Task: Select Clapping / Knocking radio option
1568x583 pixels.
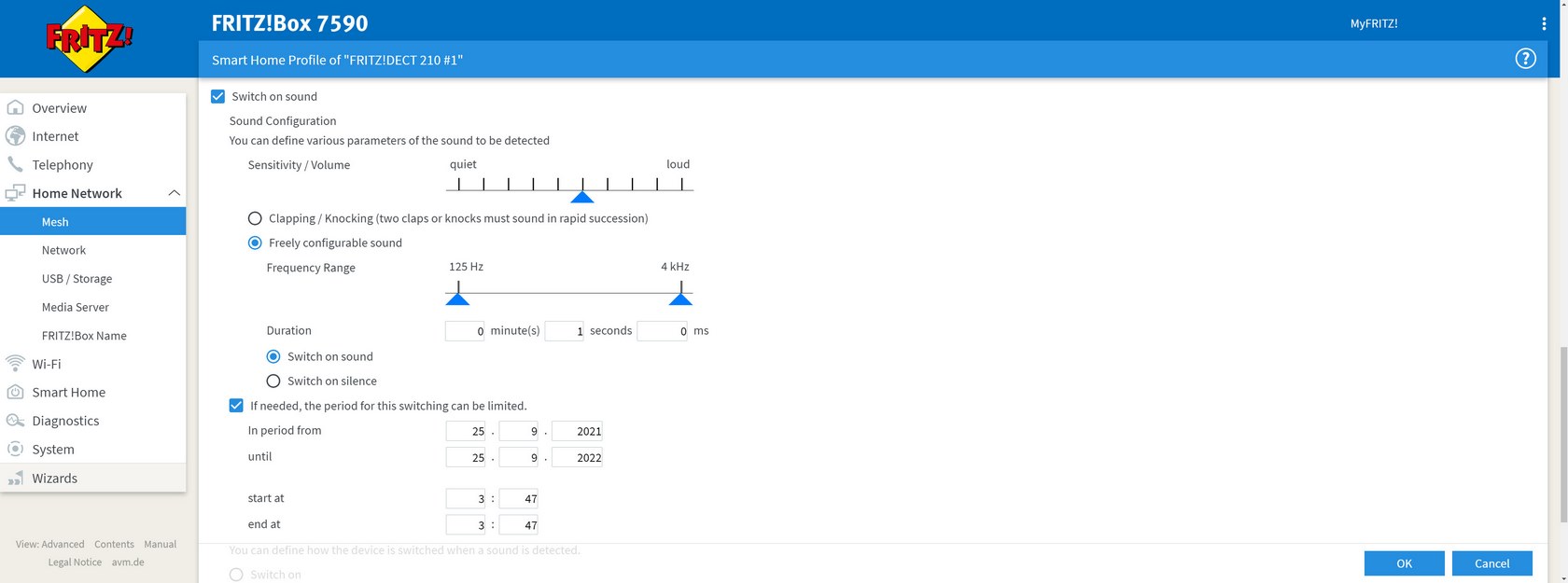Action: [x=255, y=218]
